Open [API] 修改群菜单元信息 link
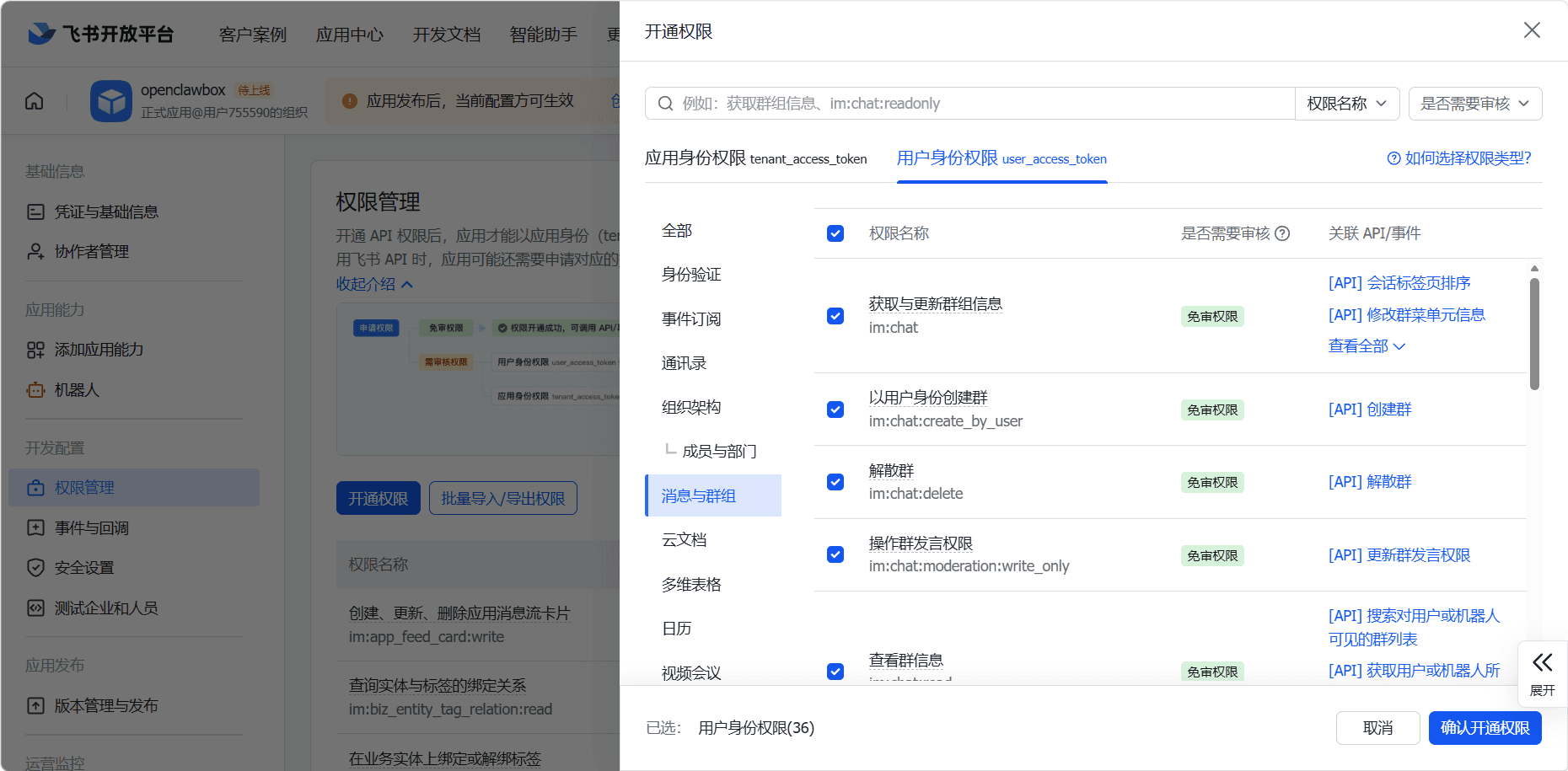 coord(1407,315)
